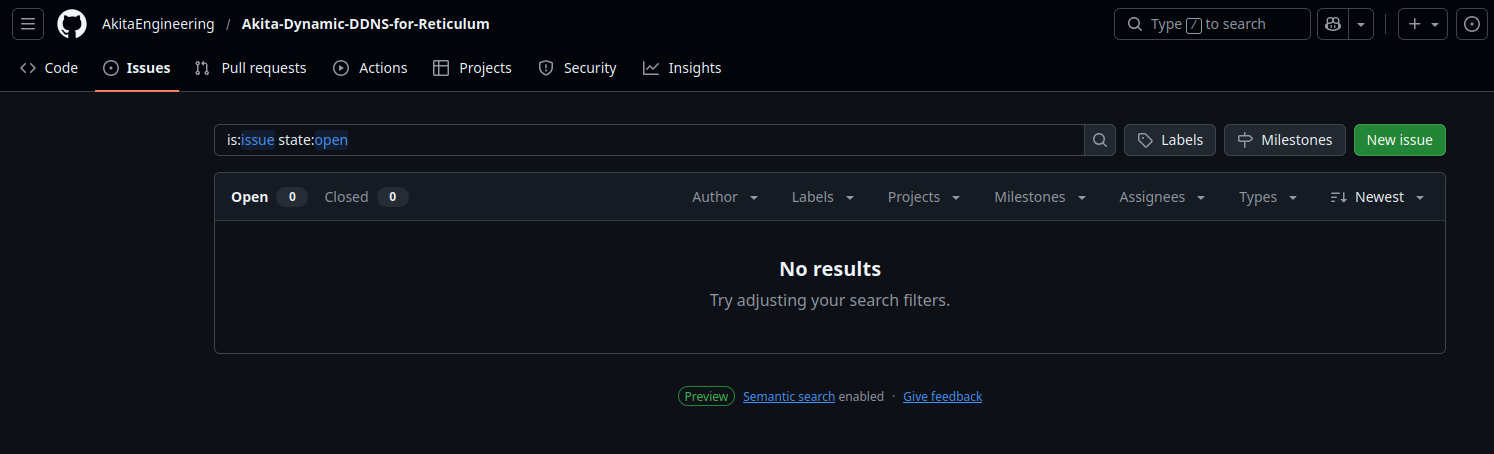Open Copilot chat icon
This screenshot has height=454, width=1494.
point(1333,24)
